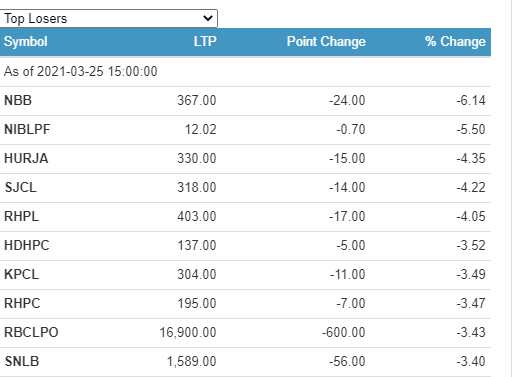Viewport: 515px width, 377px height.
Task: Select NBB's LTP value 367.00
Action: 197,100
